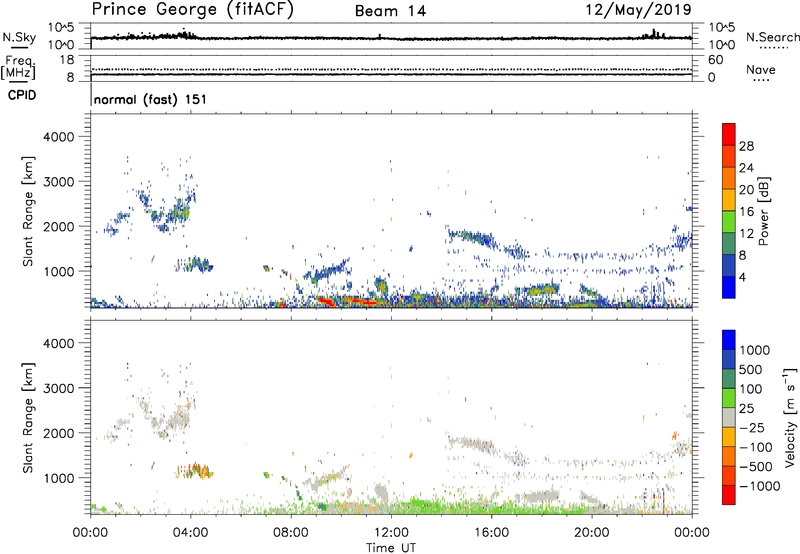Click the 4000 tick in the power panel
This screenshot has height=554, width=800.
coord(59,137)
